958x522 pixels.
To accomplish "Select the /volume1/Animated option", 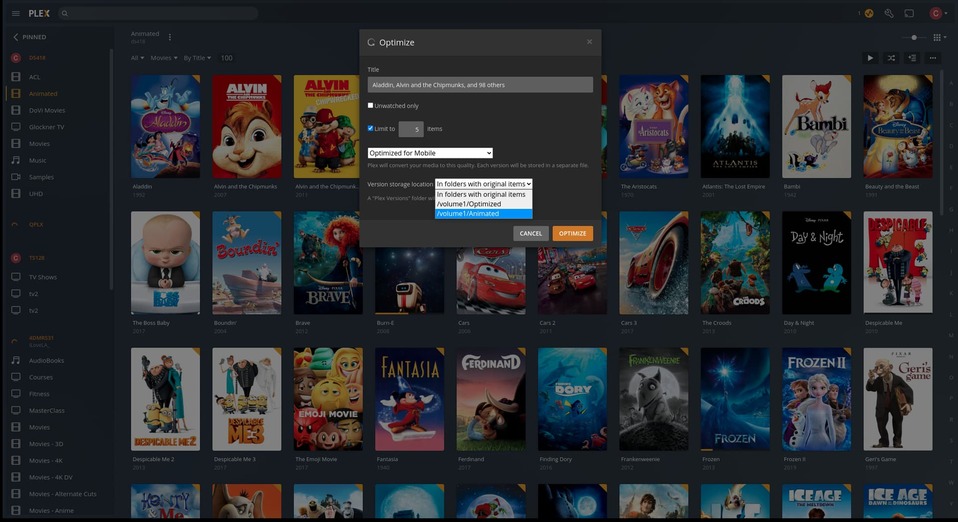I will pyautogui.click(x=483, y=214).
